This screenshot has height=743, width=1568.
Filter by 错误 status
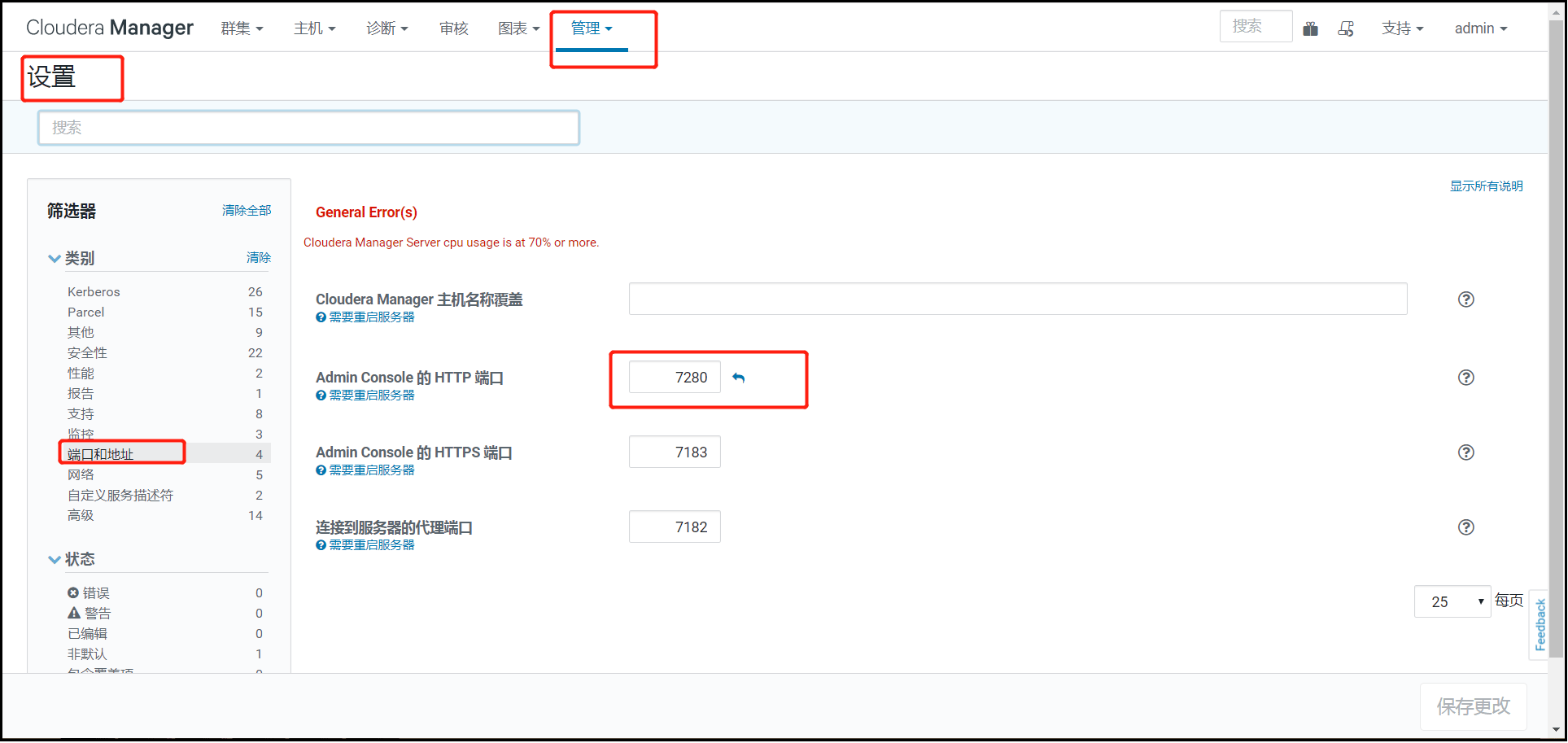point(165,593)
